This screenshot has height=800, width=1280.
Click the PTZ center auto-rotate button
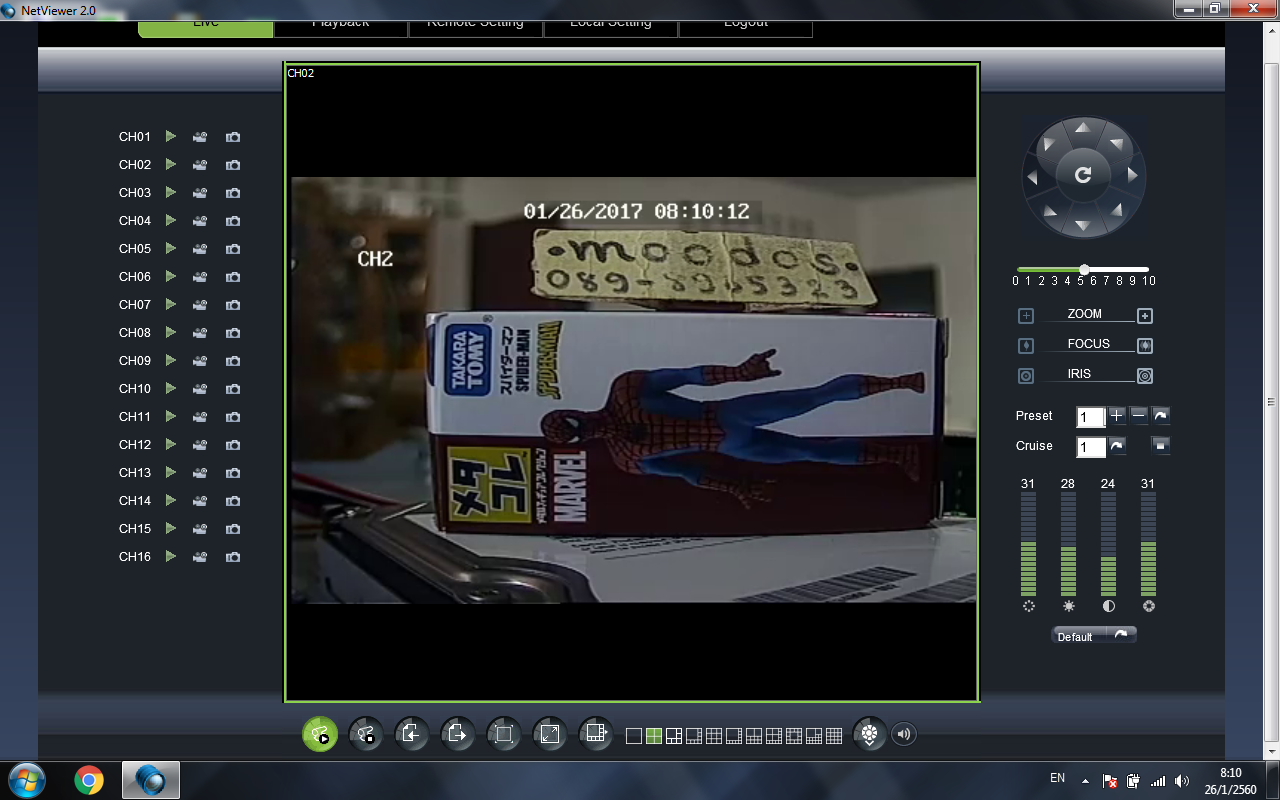1083,175
